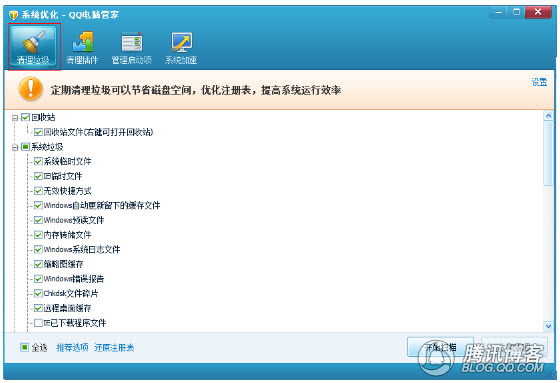Click the 还原注册表 link
This screenshot has height=383, width=560.
point(114,348)
